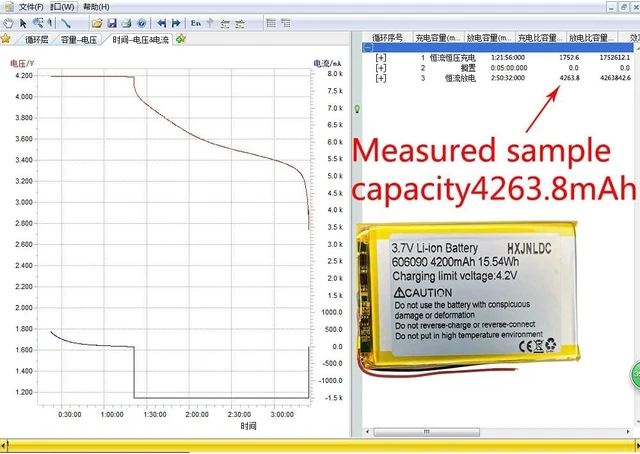Image resolution: width=640 pixels, height=454 pixels.
Task: Click the 电流/mA axis label
Action: click(327, 63)
